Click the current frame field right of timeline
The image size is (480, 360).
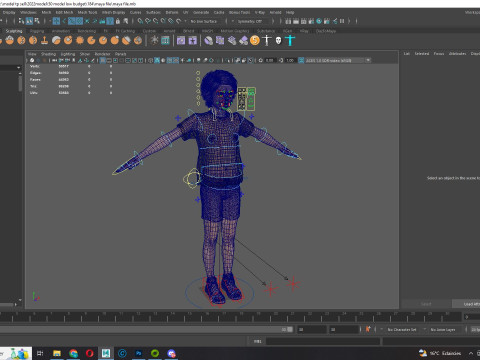(x=472, y=317)
